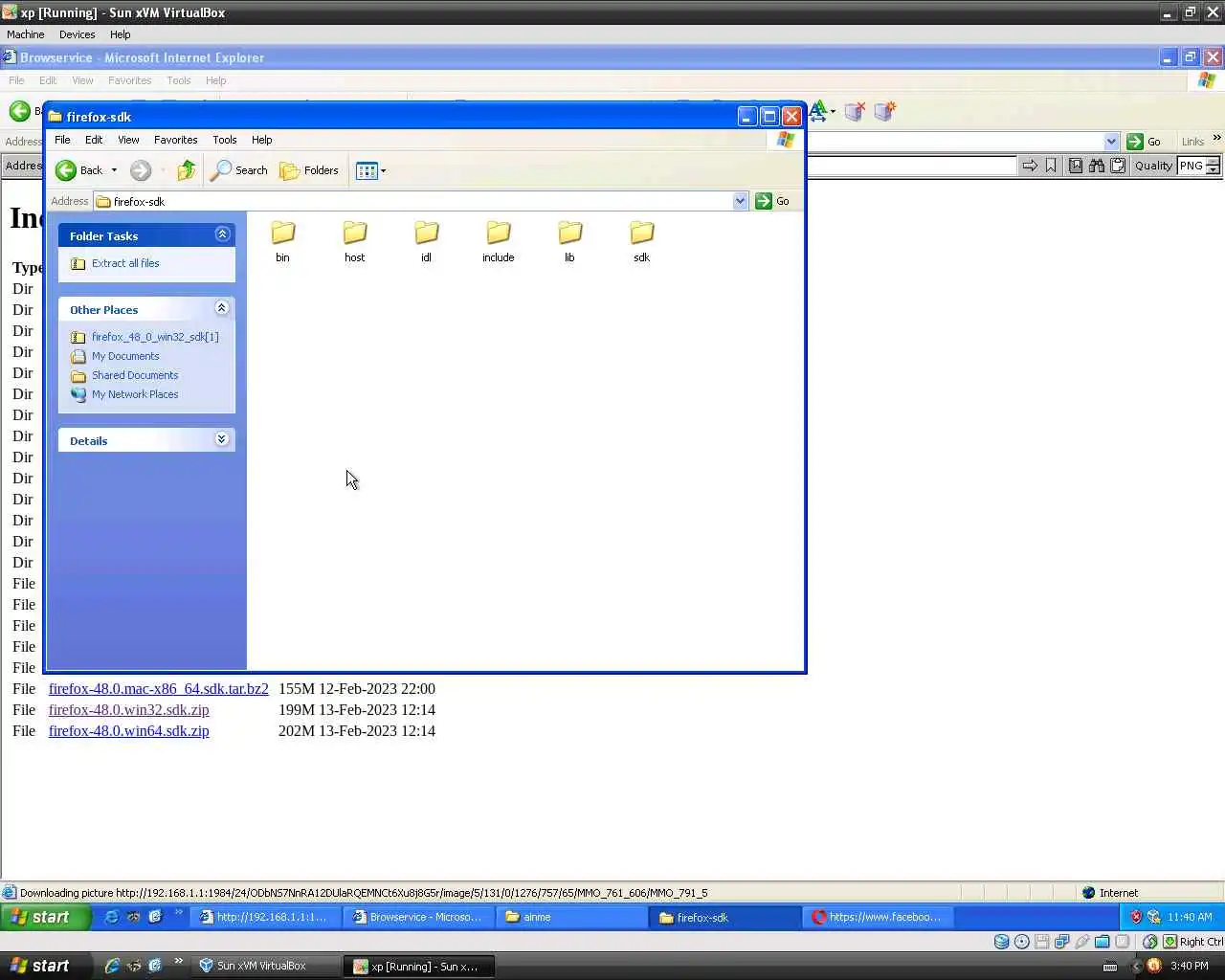
Task: Click the Quality PNG input field
Action: [1191, 166]
